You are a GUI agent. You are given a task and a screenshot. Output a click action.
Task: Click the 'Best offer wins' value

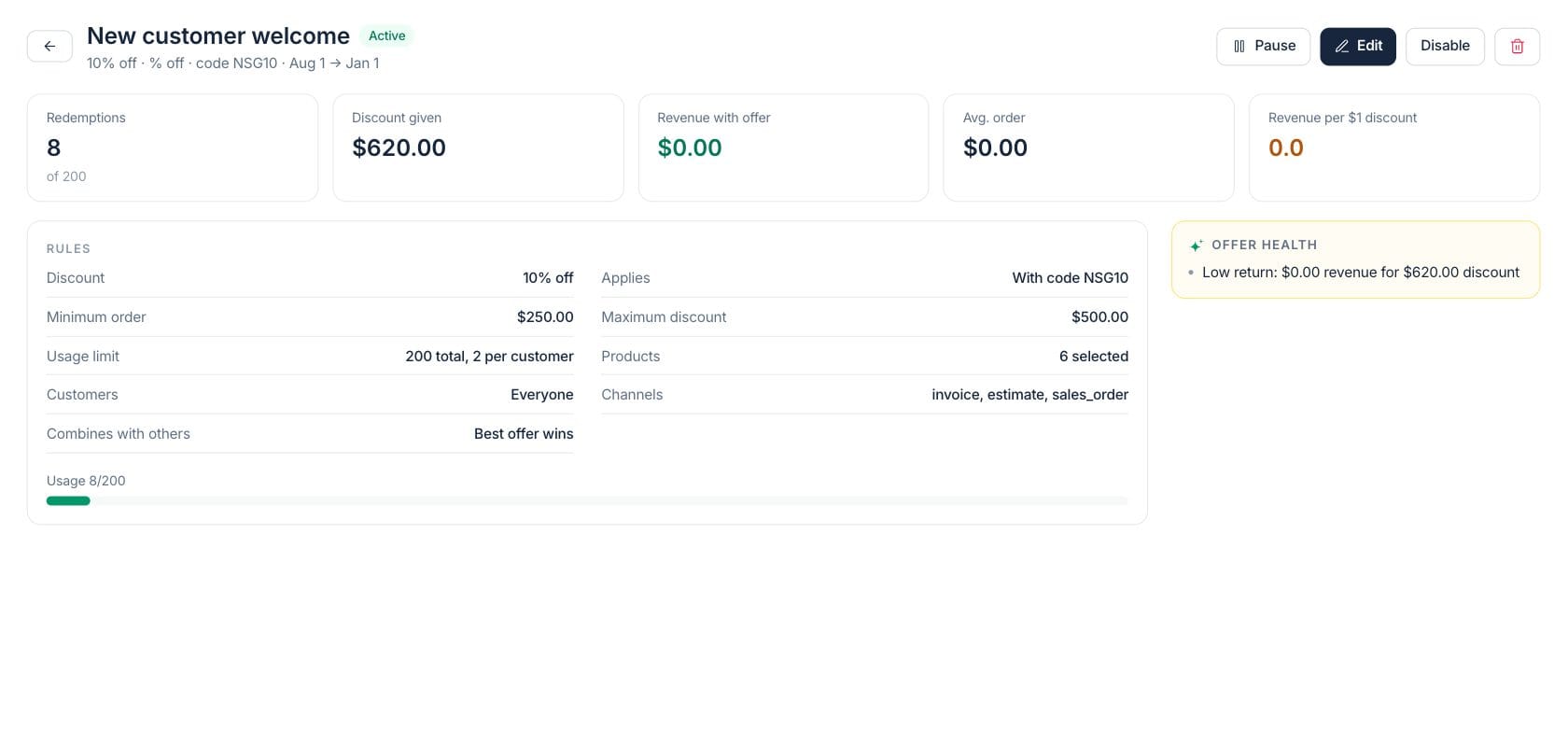524,434
